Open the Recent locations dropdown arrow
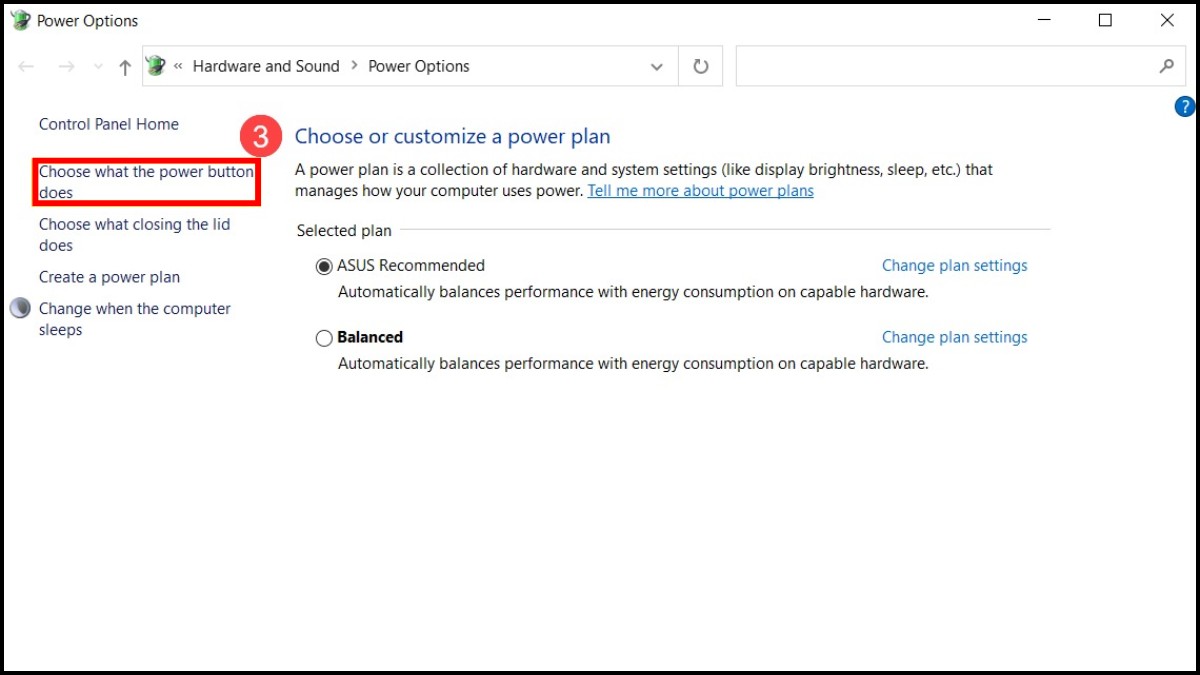 tap(97, 67)
